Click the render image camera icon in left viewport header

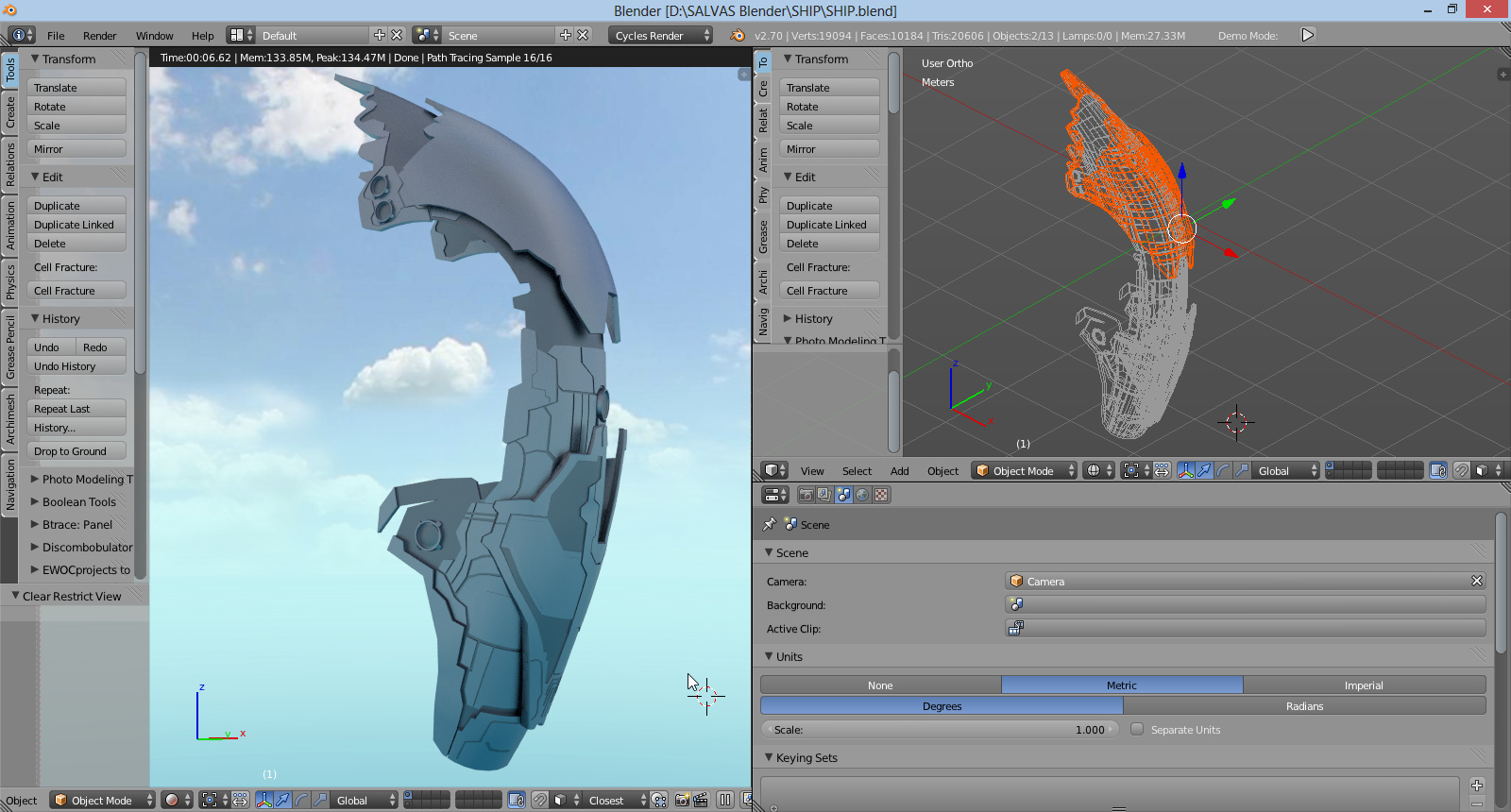pyautogui.click(x=682, y=800)
